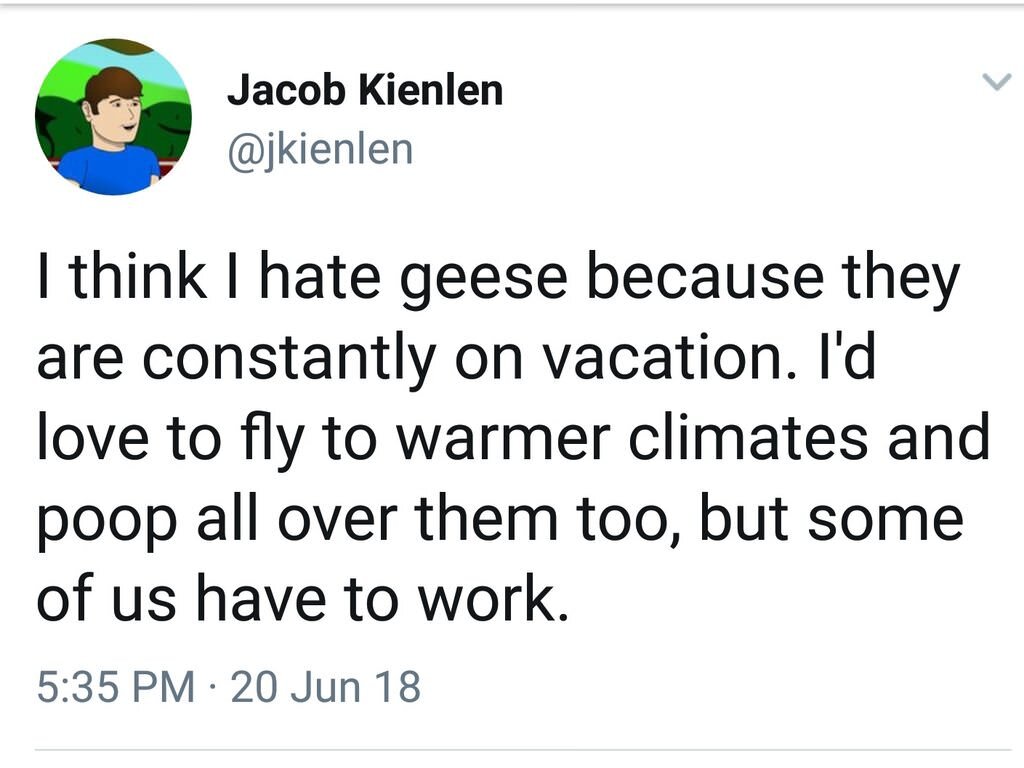
Task: Open the Jacob Kienlen display name link
Action: point(365,92)
